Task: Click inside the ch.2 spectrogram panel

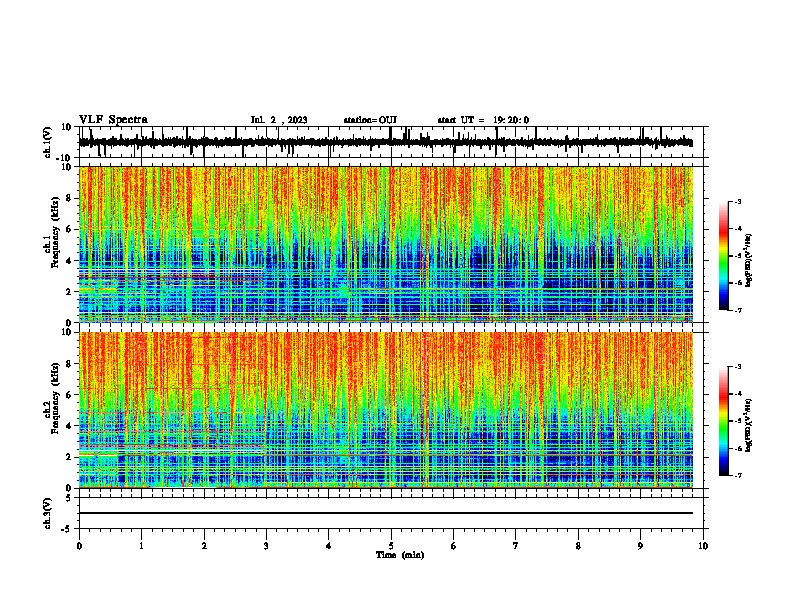Action: 386,410
